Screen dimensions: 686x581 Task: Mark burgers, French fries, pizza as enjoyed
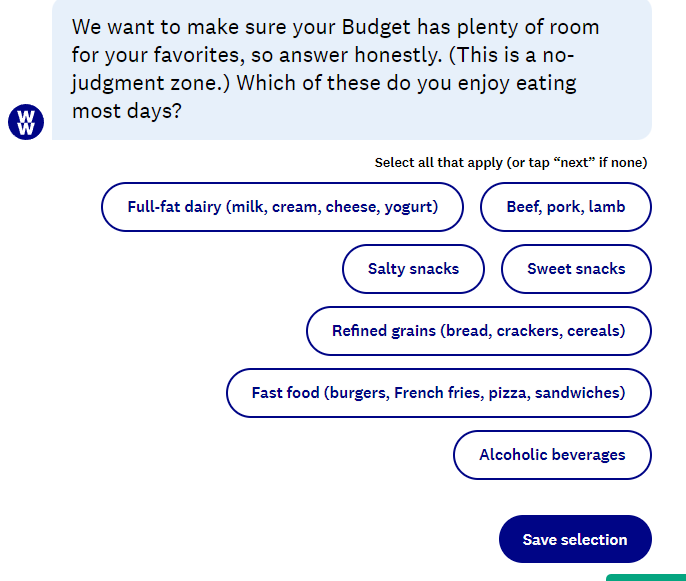pyautogui.click(x=439, y=393)
